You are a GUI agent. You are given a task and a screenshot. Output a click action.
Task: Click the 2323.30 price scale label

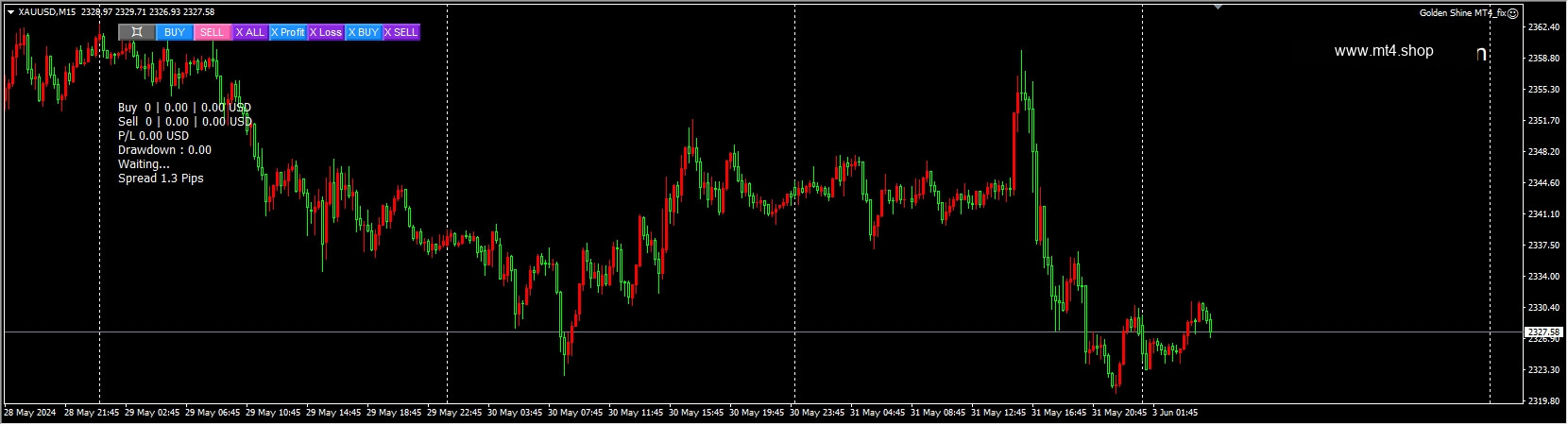pyautogui.click(x=1542, y=370)
